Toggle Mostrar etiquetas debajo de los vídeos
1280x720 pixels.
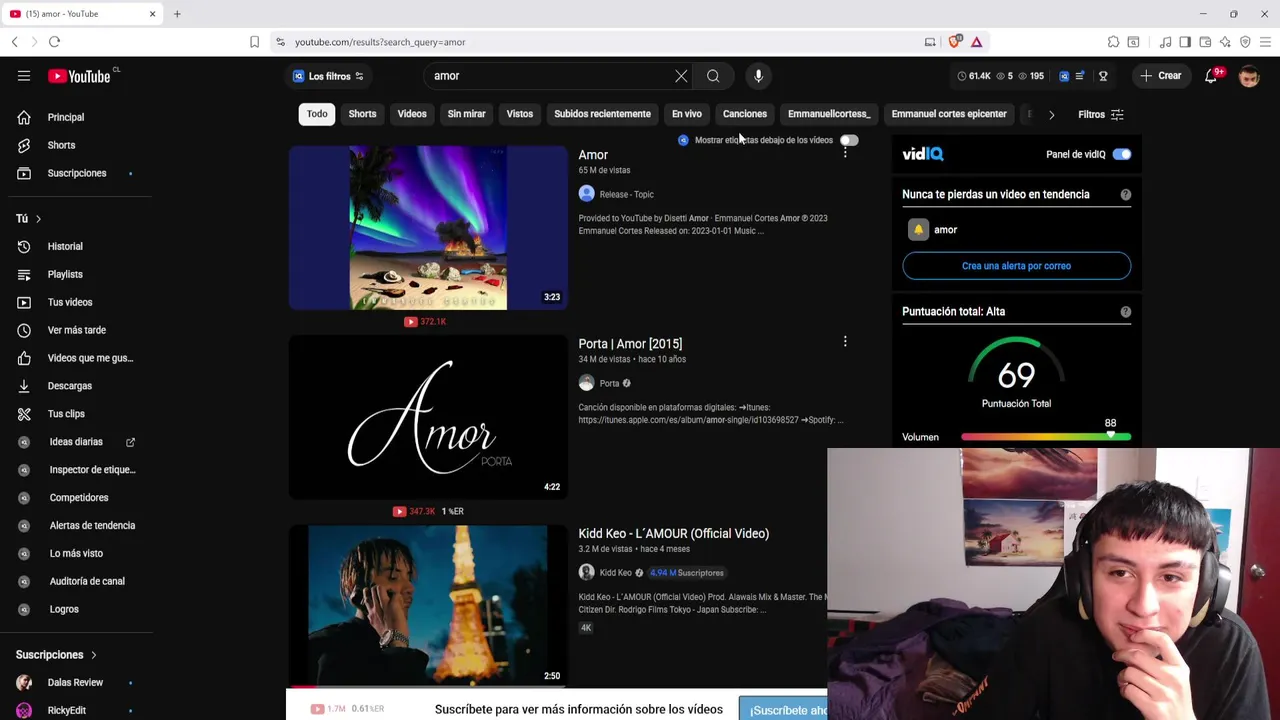click(x=849, y=140)
